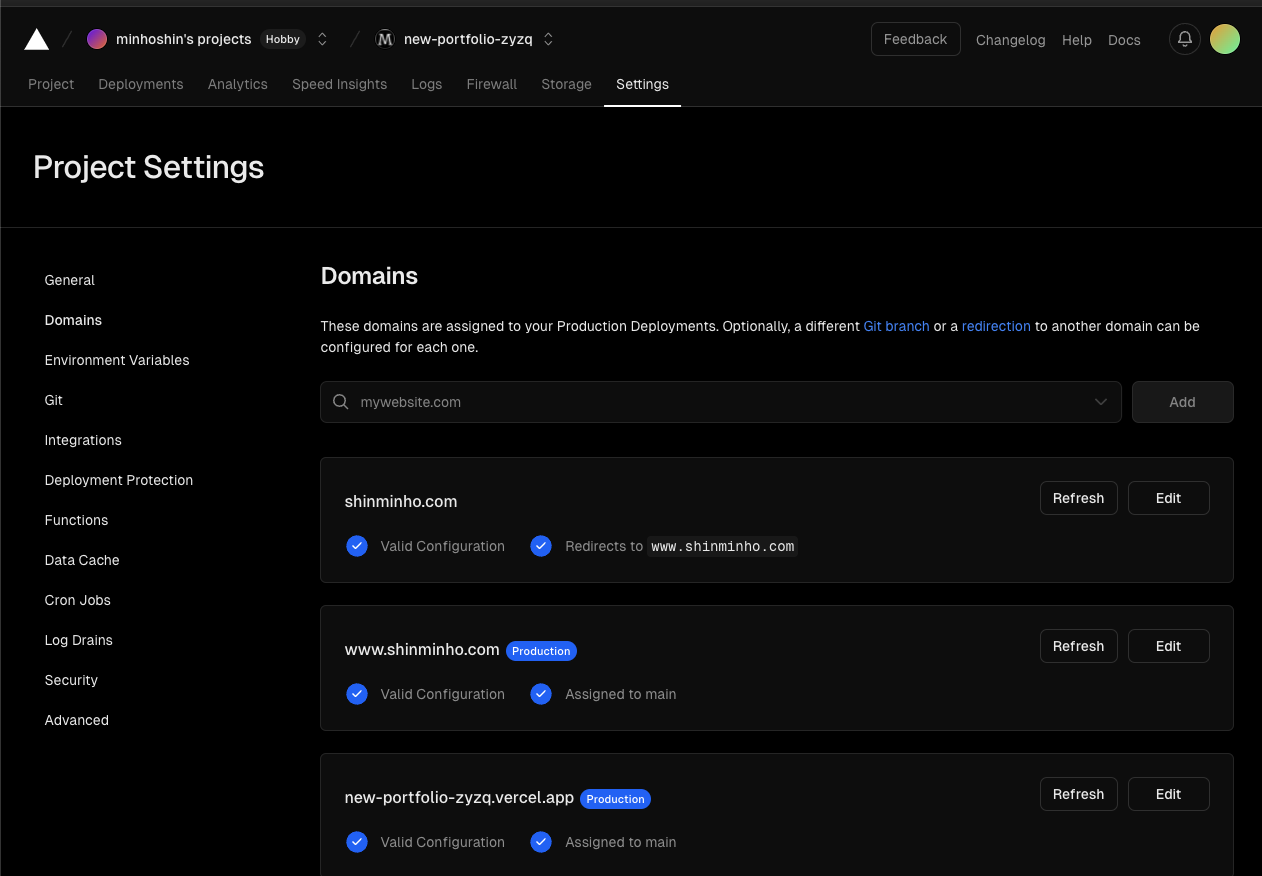Refresh the www.shinminho.com domain
1262x876 pixels.
click(x=1079, y=646)
